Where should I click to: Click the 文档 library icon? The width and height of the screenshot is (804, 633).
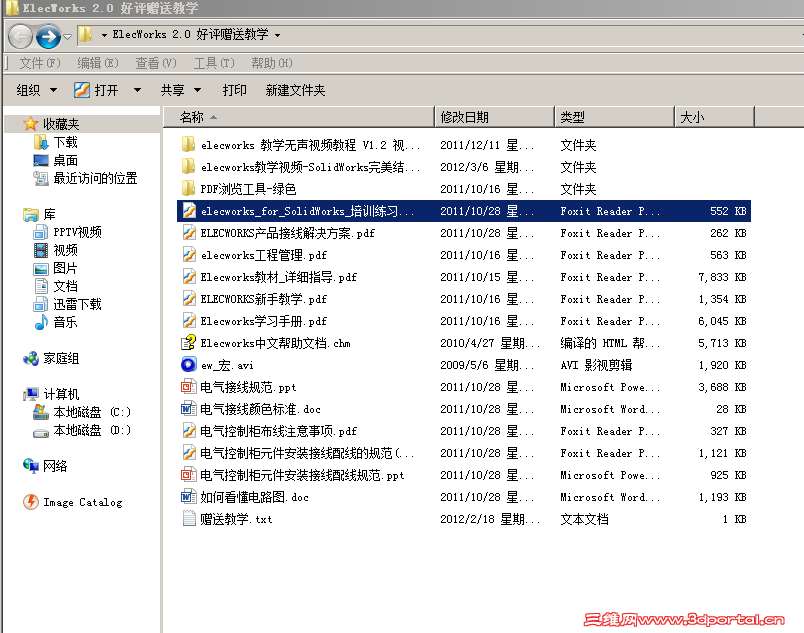(x=41, y=286)
